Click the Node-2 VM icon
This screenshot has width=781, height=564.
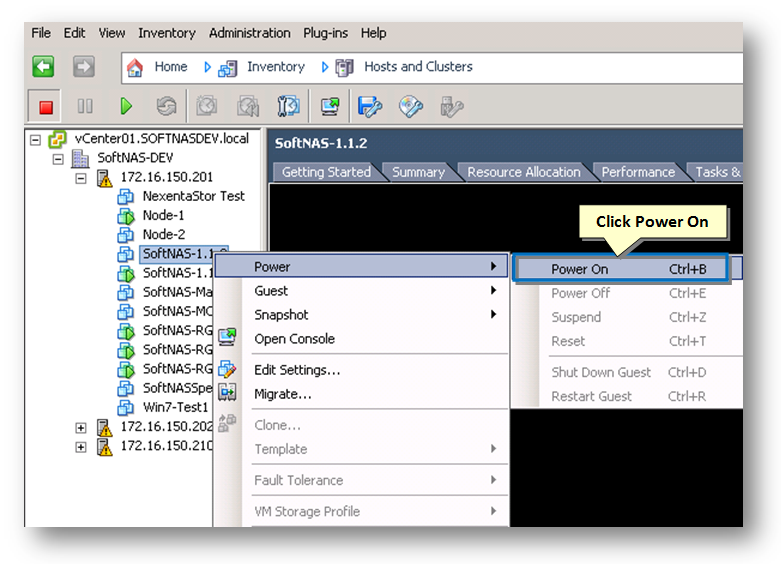point(126,235)
